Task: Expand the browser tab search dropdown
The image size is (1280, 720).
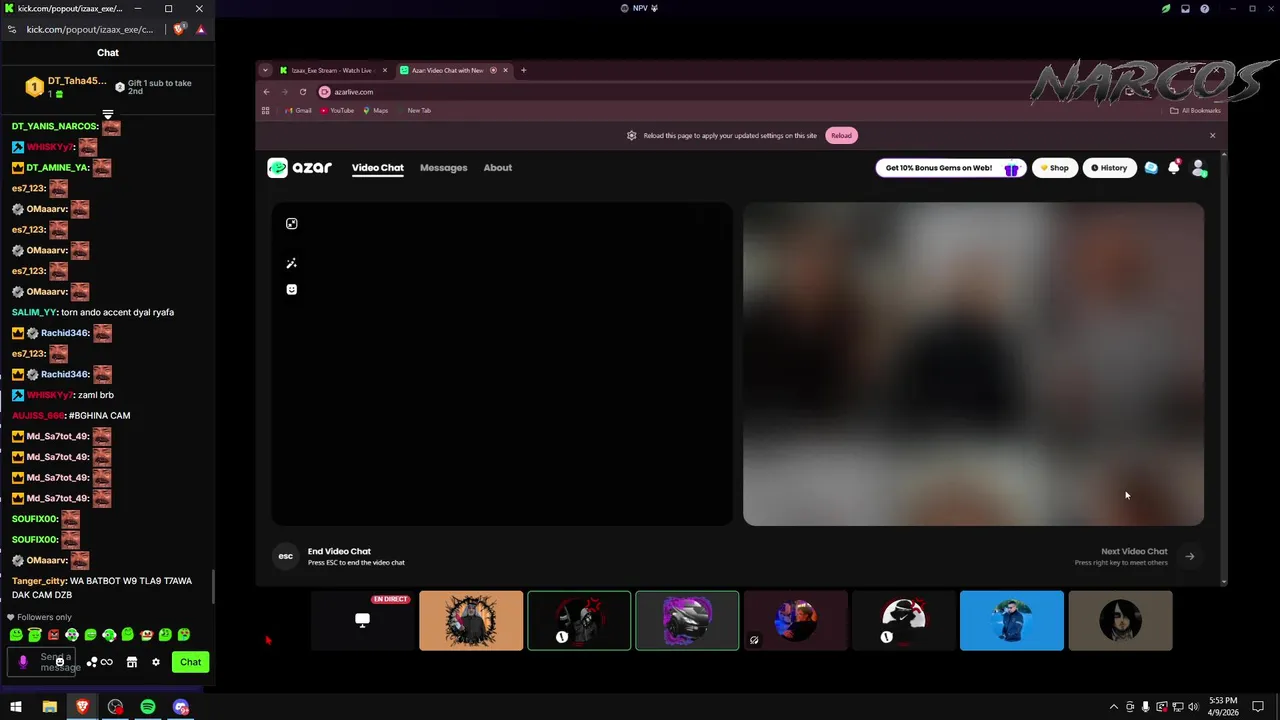Action: [265, 70]
